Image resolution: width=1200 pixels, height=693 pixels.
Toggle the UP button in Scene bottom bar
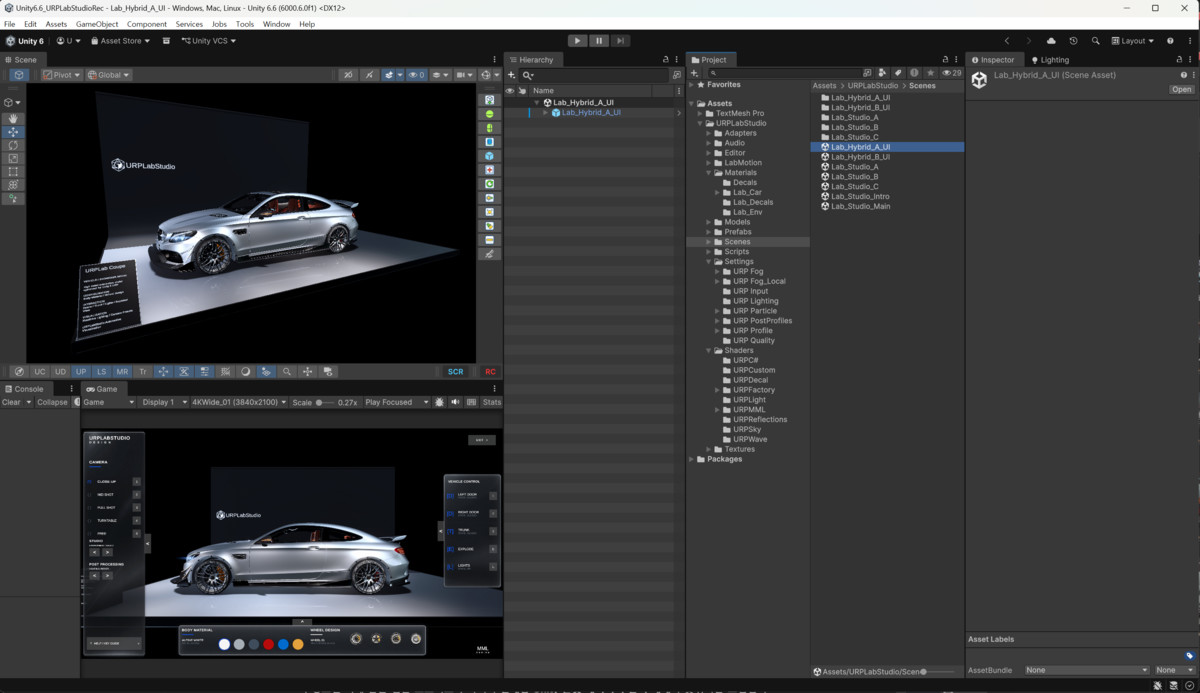(81, 372)
